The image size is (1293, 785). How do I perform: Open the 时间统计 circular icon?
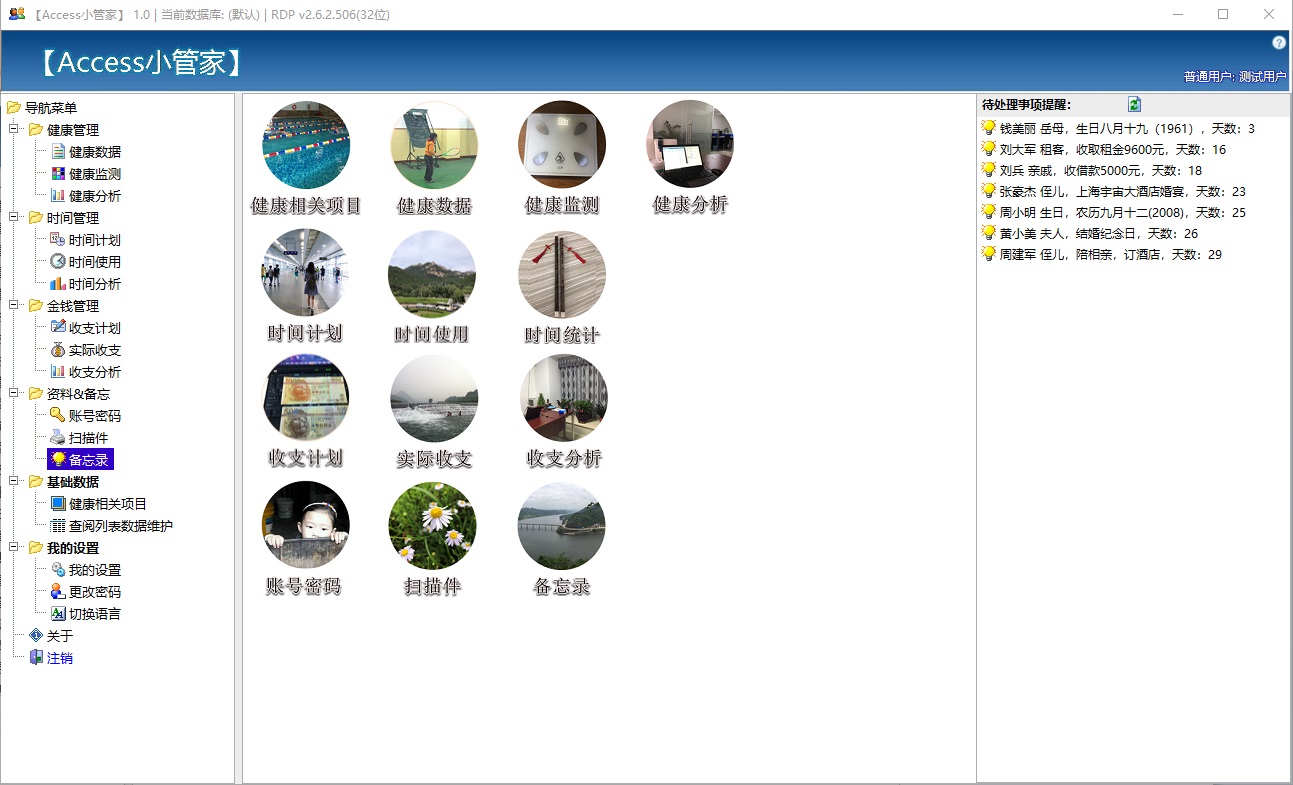point(562,275)
